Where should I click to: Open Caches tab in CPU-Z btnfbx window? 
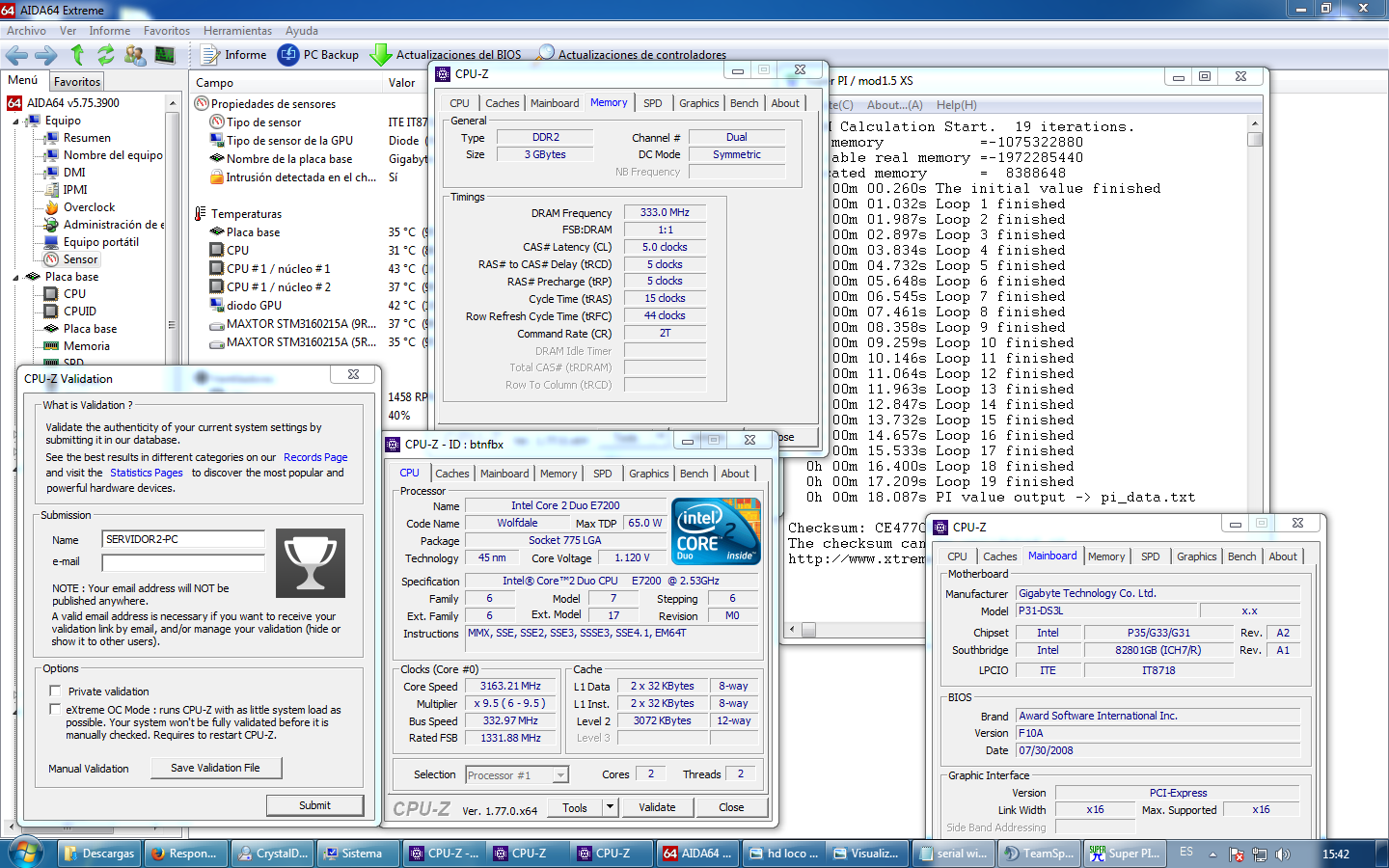[451, 474]
